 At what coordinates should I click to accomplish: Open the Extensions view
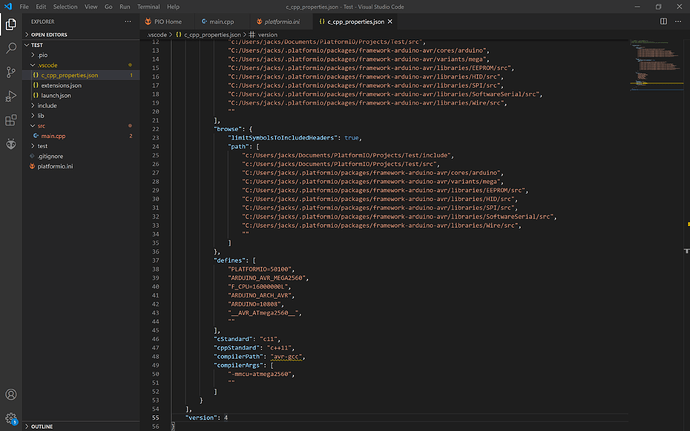pos(11,120)
